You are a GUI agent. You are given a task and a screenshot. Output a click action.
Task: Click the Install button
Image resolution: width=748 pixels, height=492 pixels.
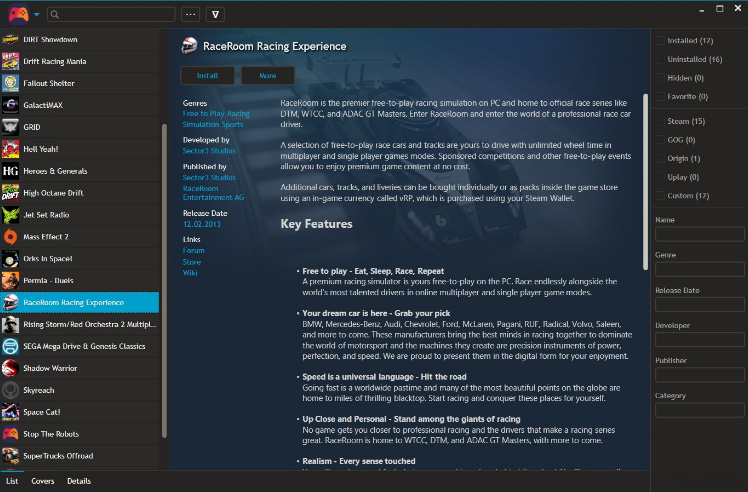pos(207,75)
